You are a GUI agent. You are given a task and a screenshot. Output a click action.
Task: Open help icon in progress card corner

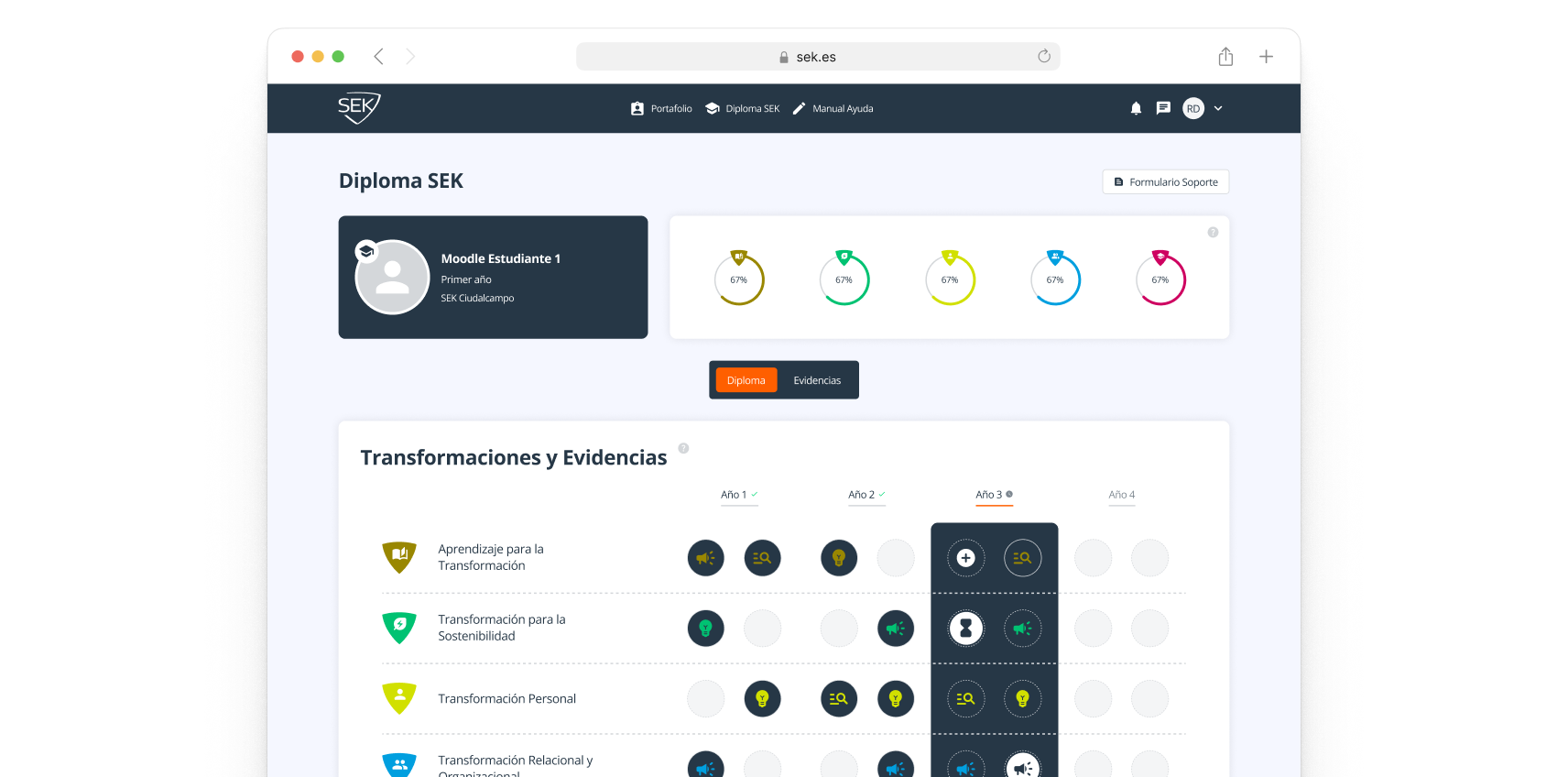(x=1213, y=232)
